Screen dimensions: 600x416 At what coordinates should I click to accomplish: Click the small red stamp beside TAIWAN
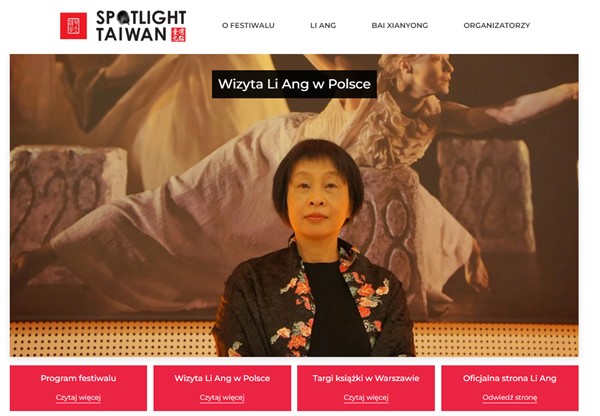click(178, 34)
